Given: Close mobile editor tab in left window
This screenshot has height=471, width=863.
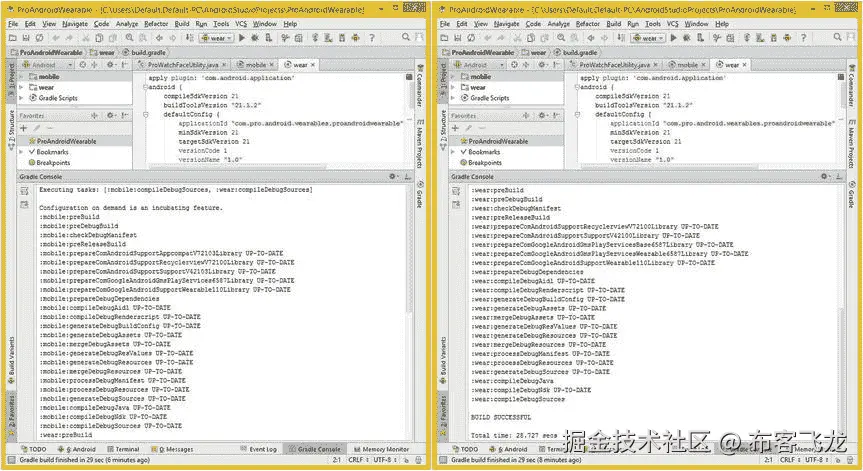Looking at the screenshot, I should coord(271,65).
